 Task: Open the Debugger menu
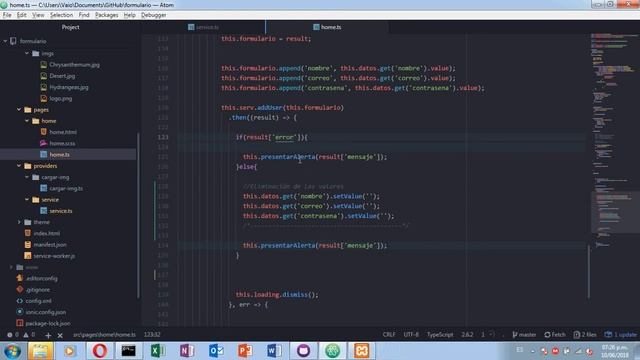[153, 15]
